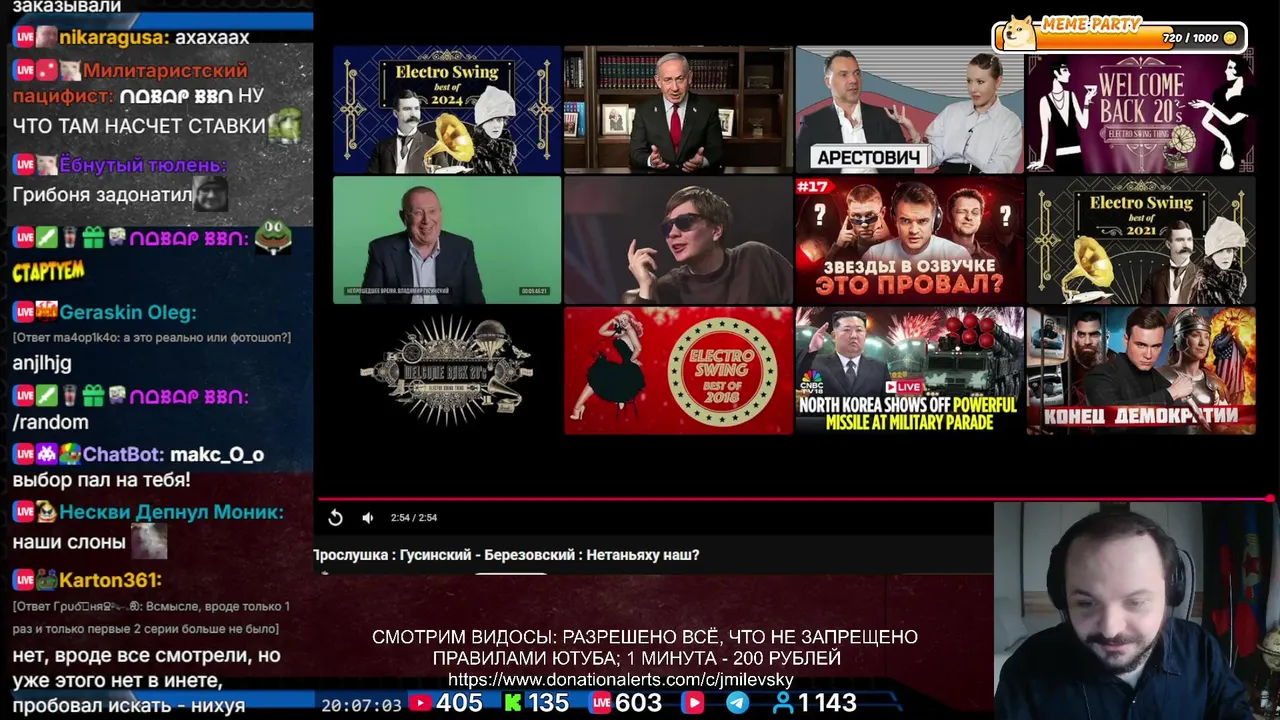Open the North Korea missile parade video

pos(909,371)
